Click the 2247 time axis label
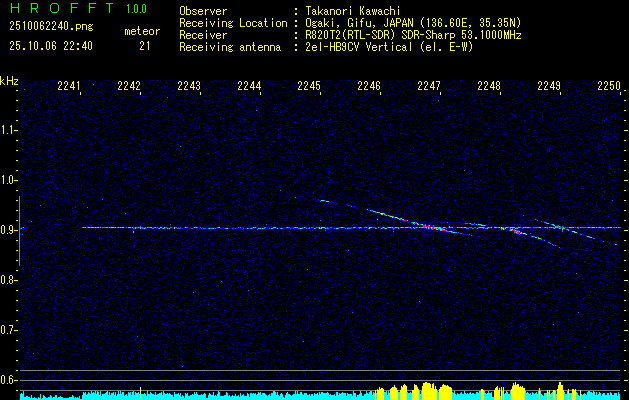 tap(429, 87)
